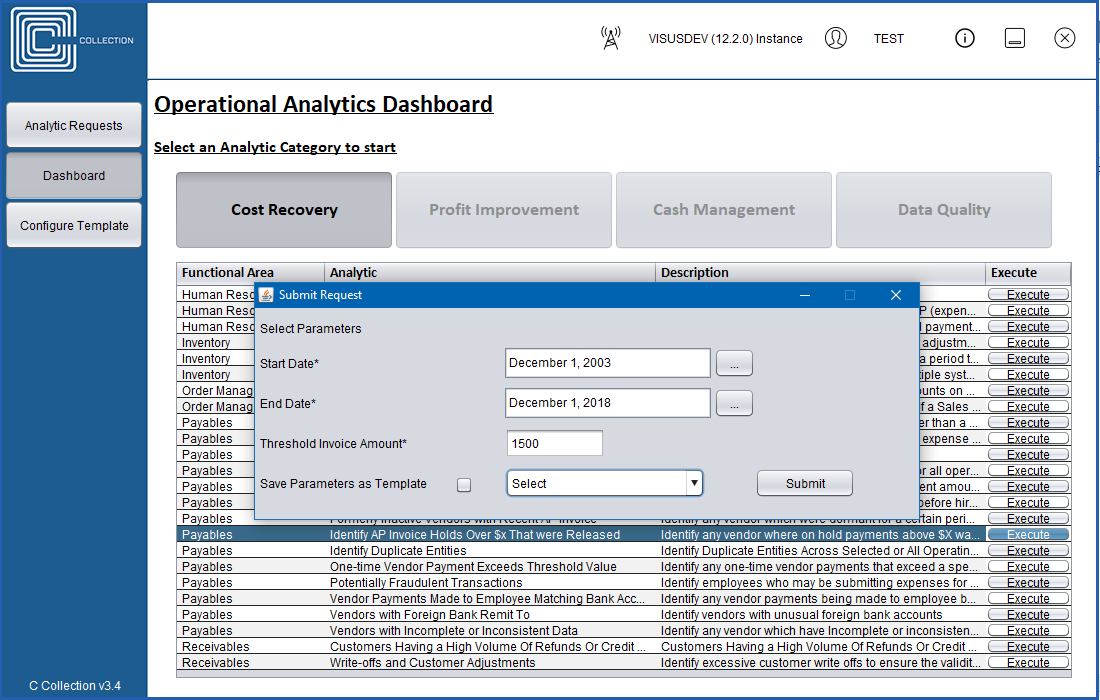Enable Save Parameters as Template checkbox
This screenshot has height=700, width=1100.
(464, 485)
